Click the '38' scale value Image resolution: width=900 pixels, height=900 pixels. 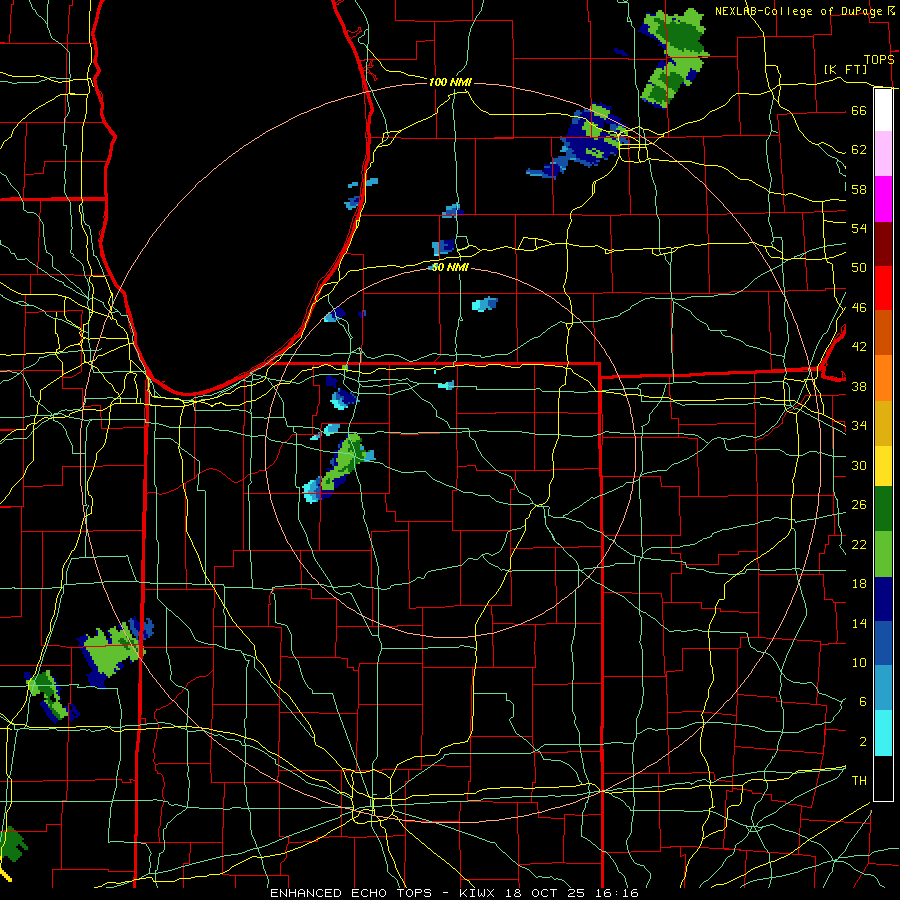tap(859, 386)
